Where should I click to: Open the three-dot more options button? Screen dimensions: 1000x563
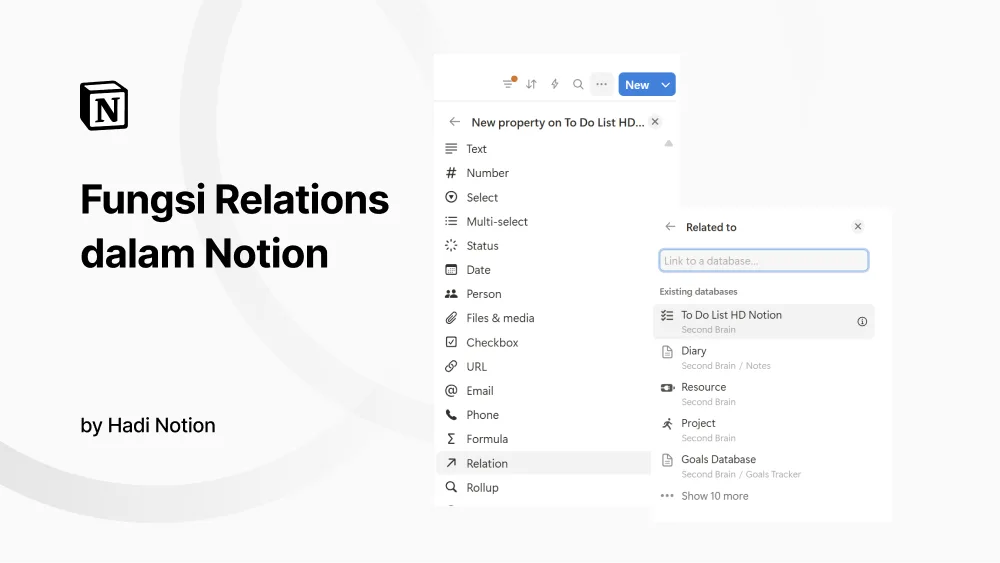click(601, 84)
